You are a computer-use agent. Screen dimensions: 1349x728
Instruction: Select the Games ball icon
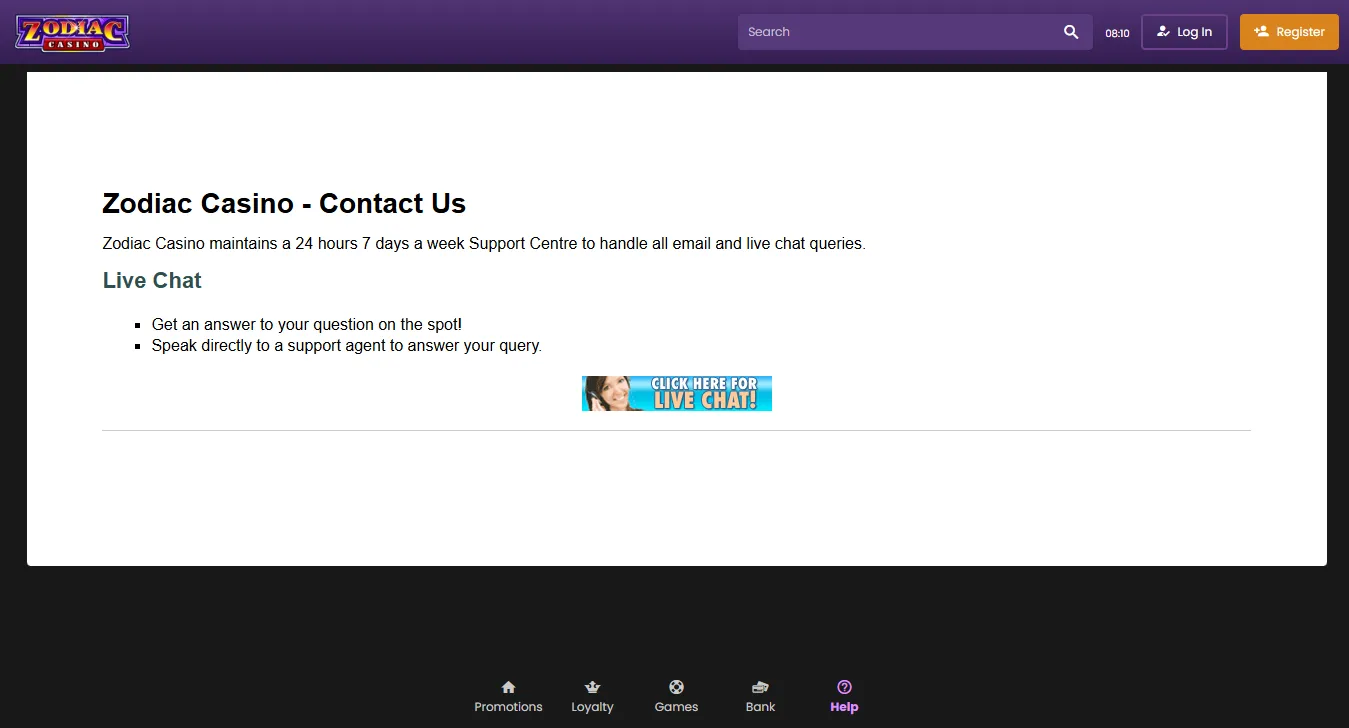coord(676,687)
